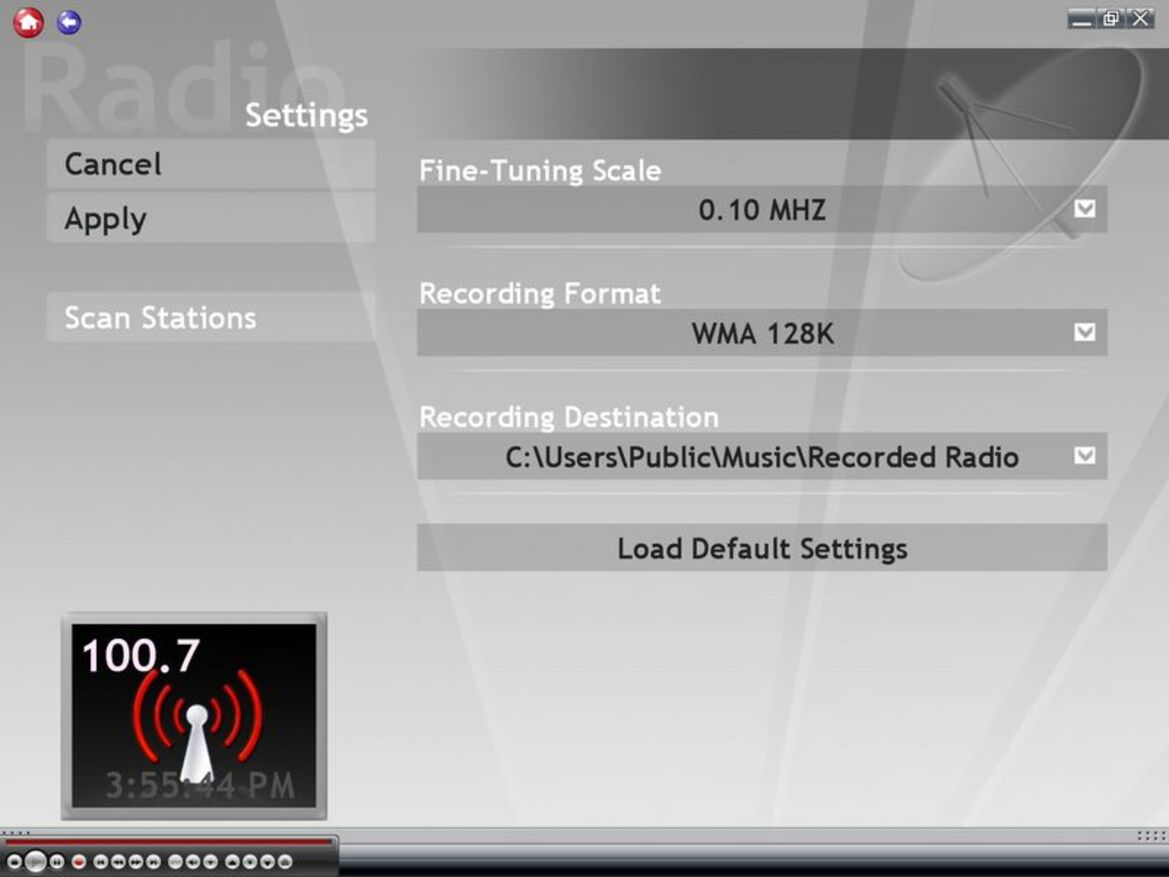This screenshot has height=877, width=1169.
Task: Apply the radio settings
Action: (x=211, y=219)
